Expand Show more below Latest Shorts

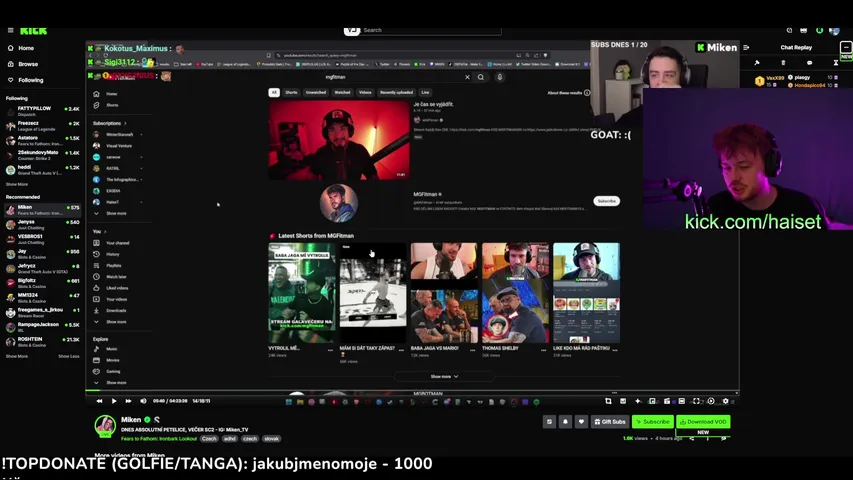click(x=444, y=377)
